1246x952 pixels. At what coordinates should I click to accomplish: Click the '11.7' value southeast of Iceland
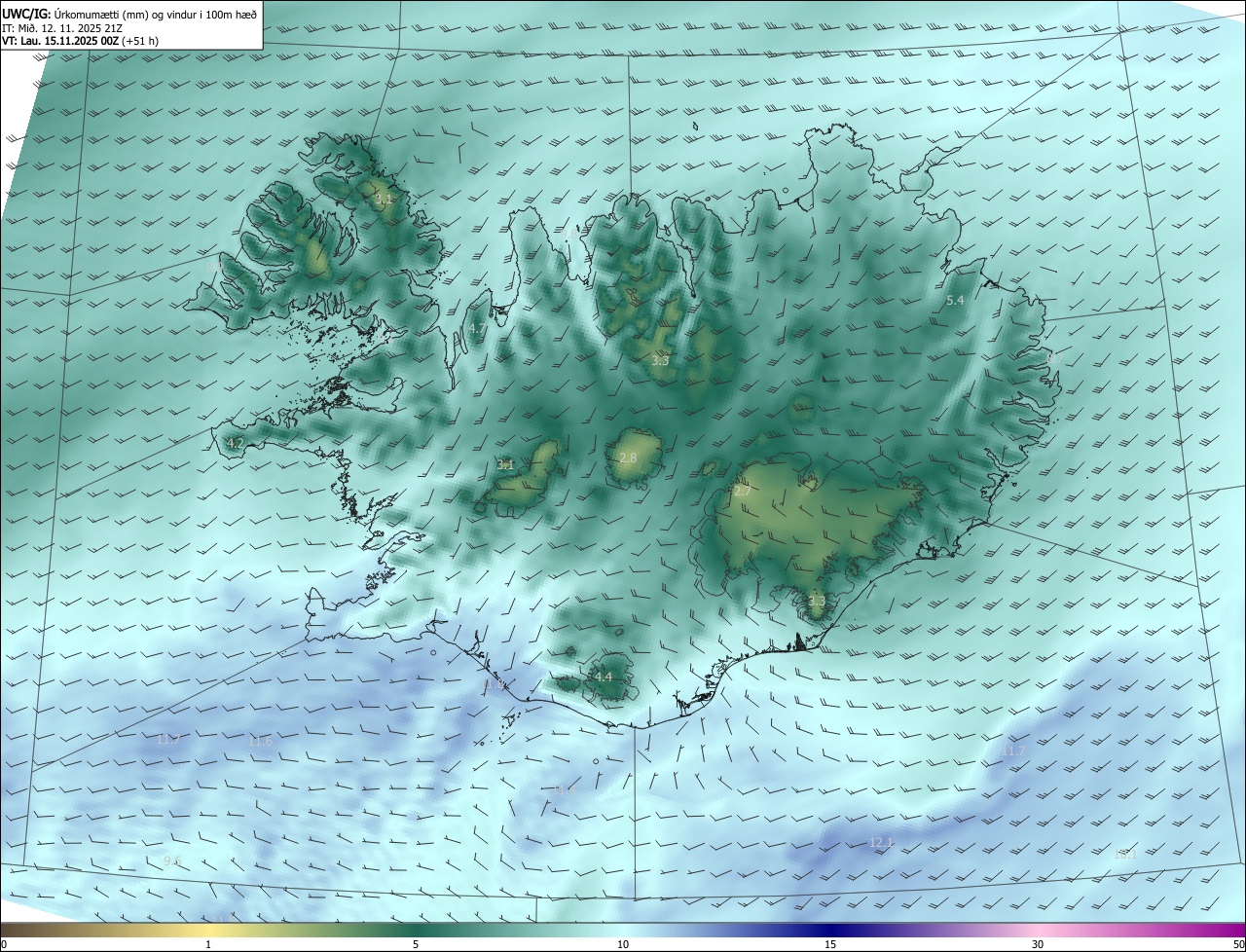[x=1013, y=751]
